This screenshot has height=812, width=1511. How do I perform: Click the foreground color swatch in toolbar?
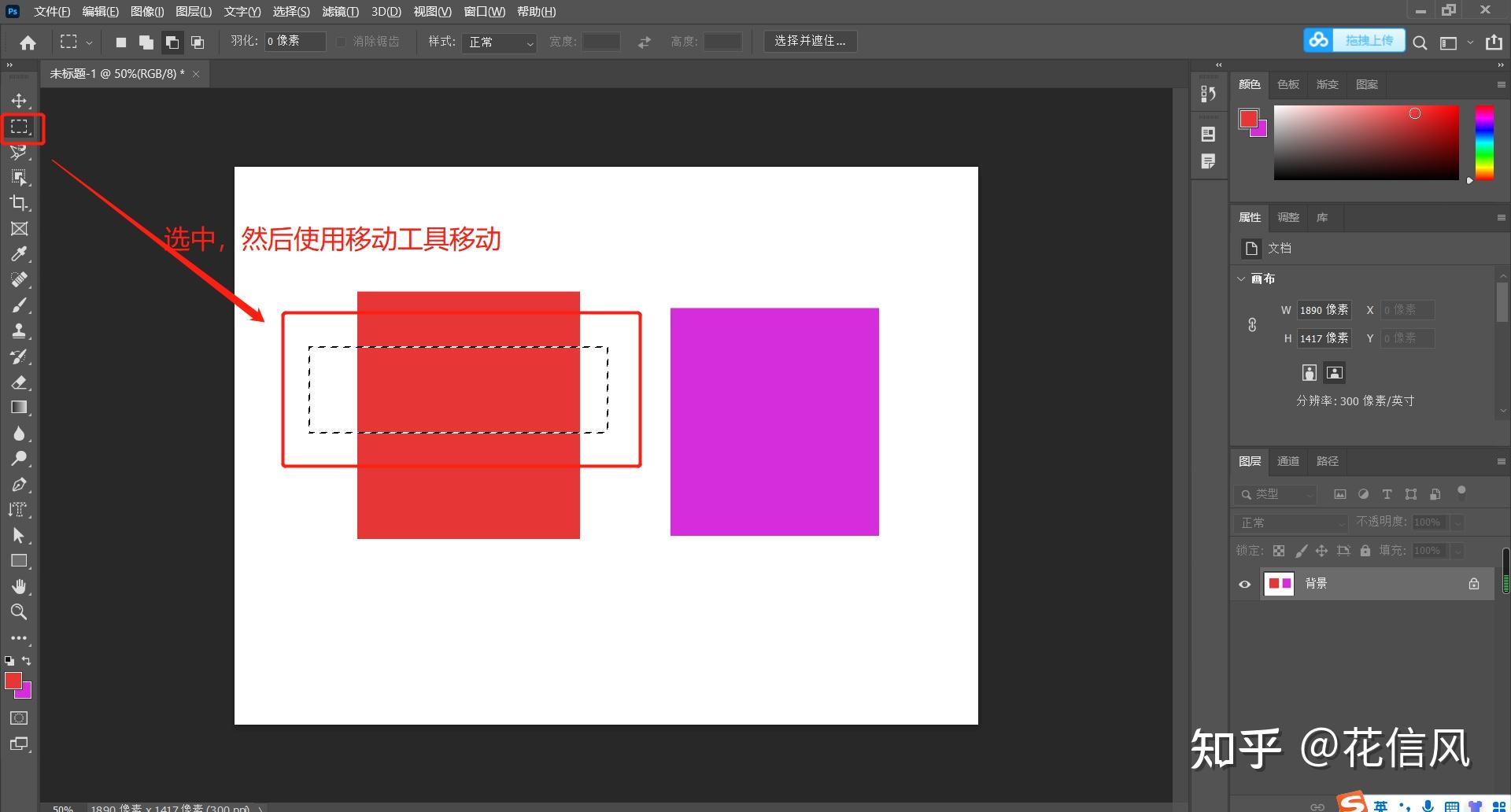[x=13, y=681]
